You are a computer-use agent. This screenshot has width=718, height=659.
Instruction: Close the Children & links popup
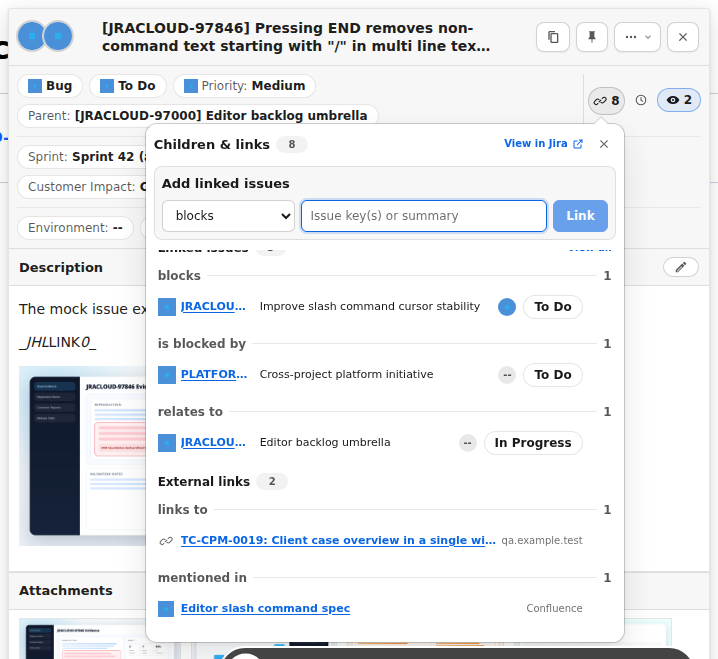[x=604, y=144]
